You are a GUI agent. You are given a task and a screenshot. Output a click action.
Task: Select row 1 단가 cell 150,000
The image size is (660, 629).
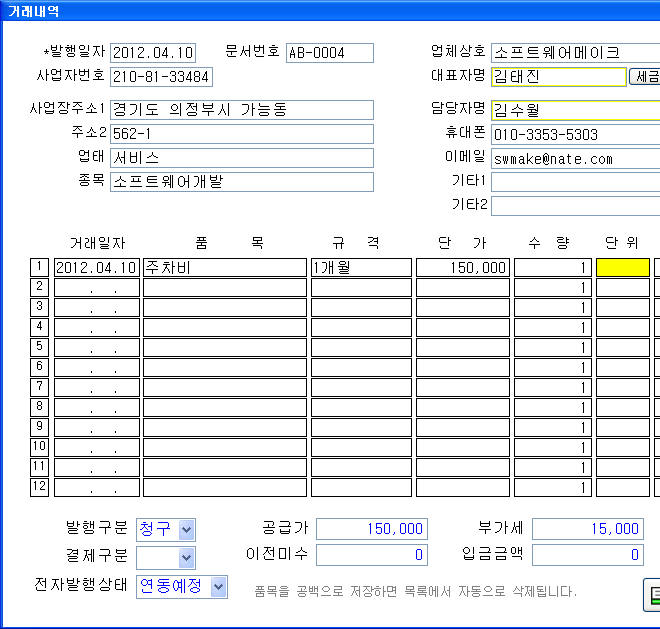coord(463,268)
